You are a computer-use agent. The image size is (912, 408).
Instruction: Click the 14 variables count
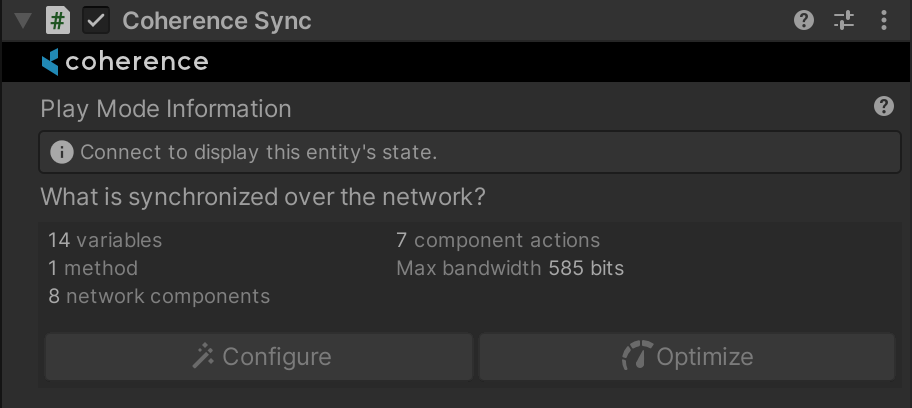(x=105, y=240)
